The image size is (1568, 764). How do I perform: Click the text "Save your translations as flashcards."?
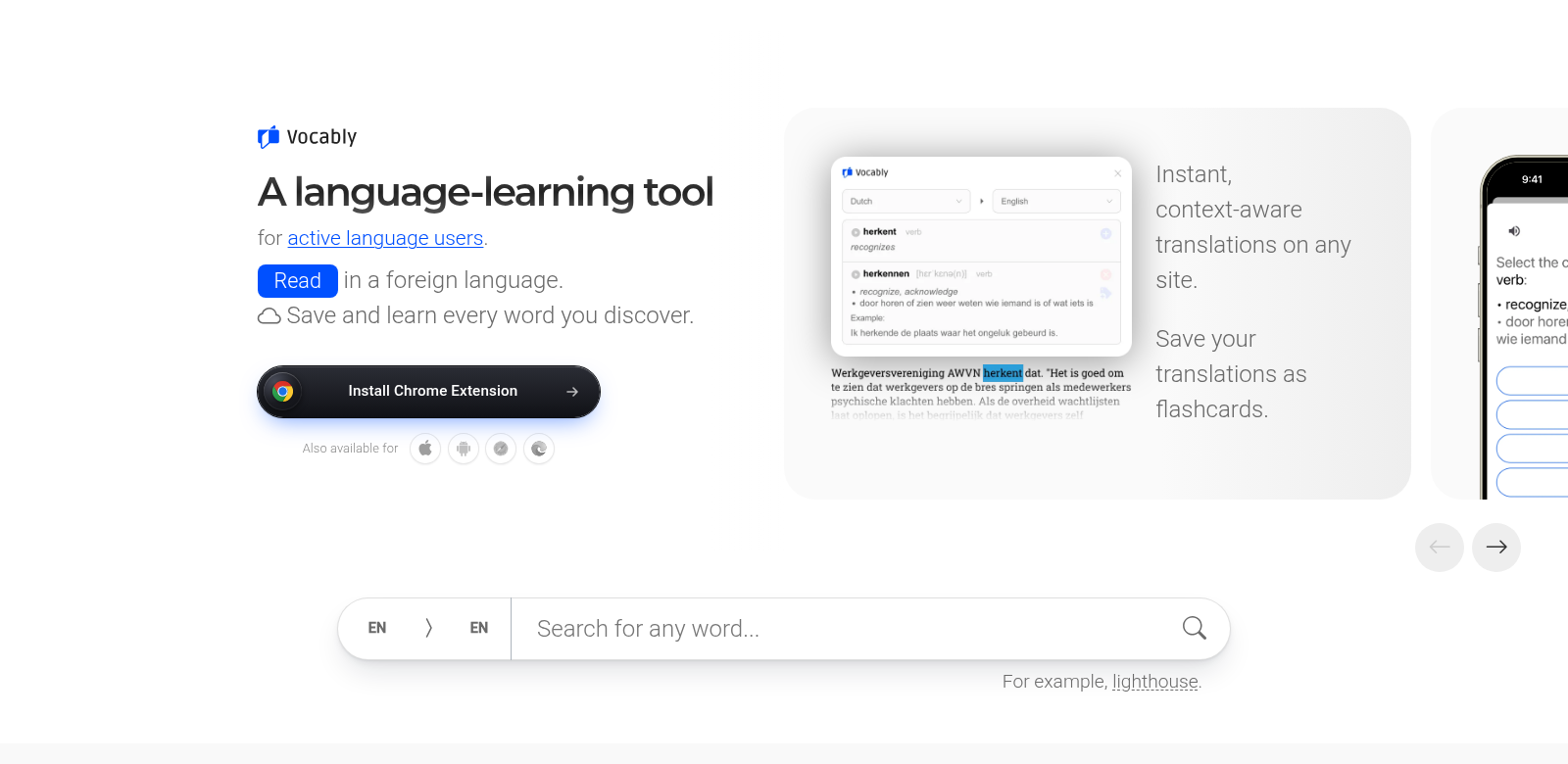(x=1231, y=374)
